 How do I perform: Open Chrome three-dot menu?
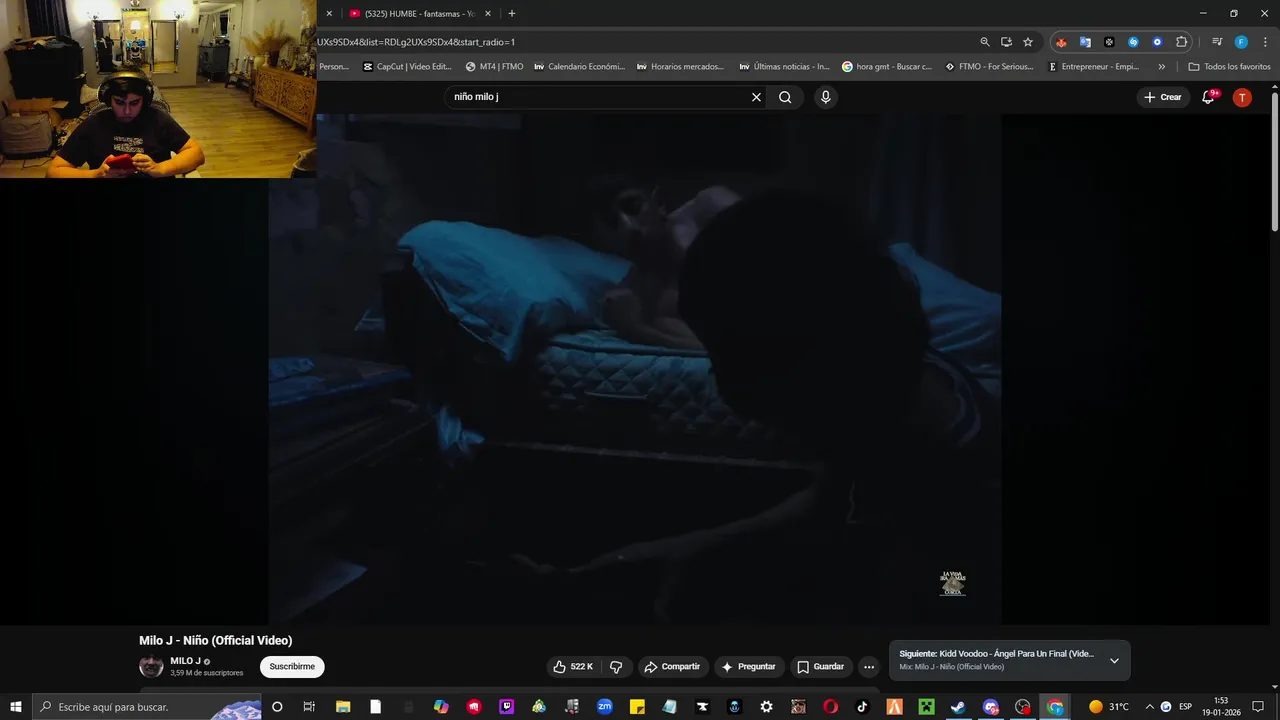click(x=1264, y=42)
